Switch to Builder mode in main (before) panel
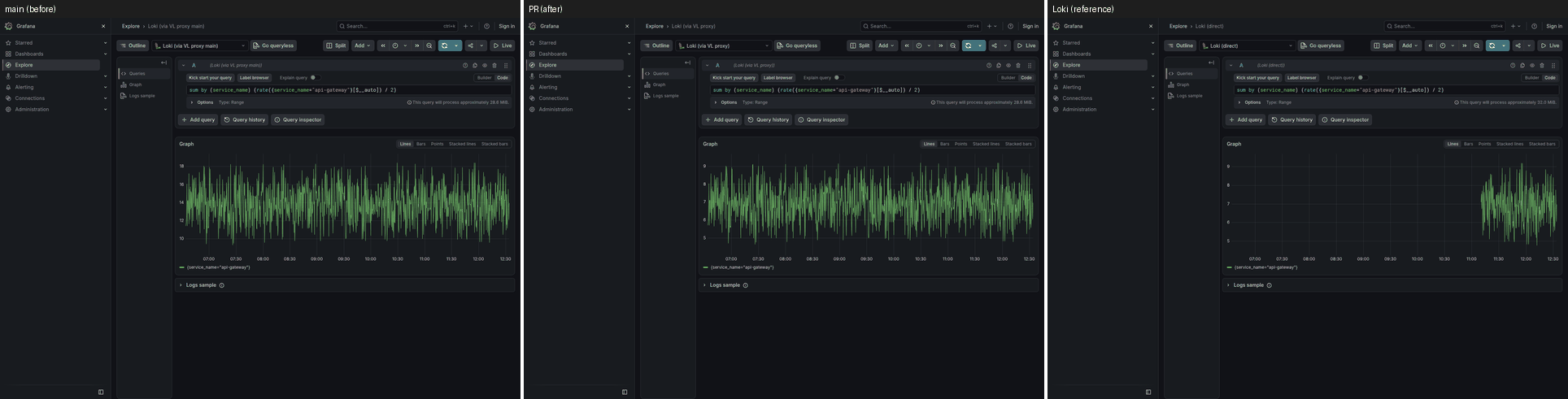 (x=484, y=78)
